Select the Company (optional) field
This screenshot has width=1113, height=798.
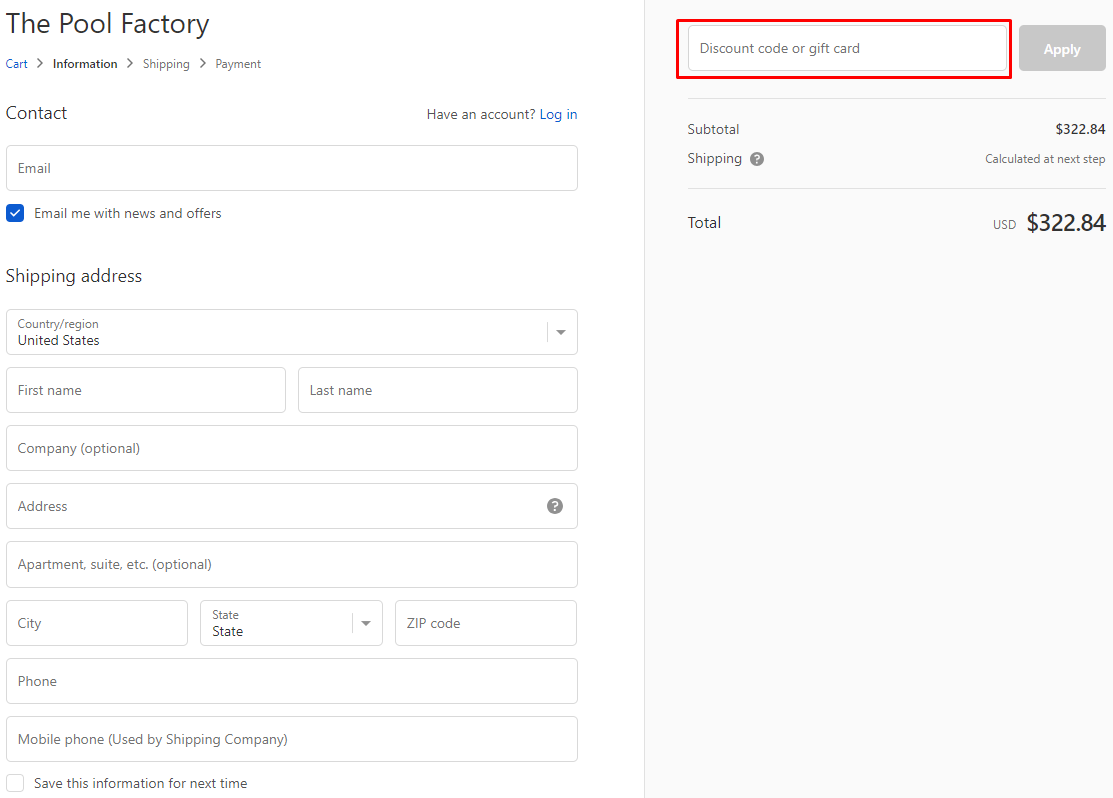(291, 448)
